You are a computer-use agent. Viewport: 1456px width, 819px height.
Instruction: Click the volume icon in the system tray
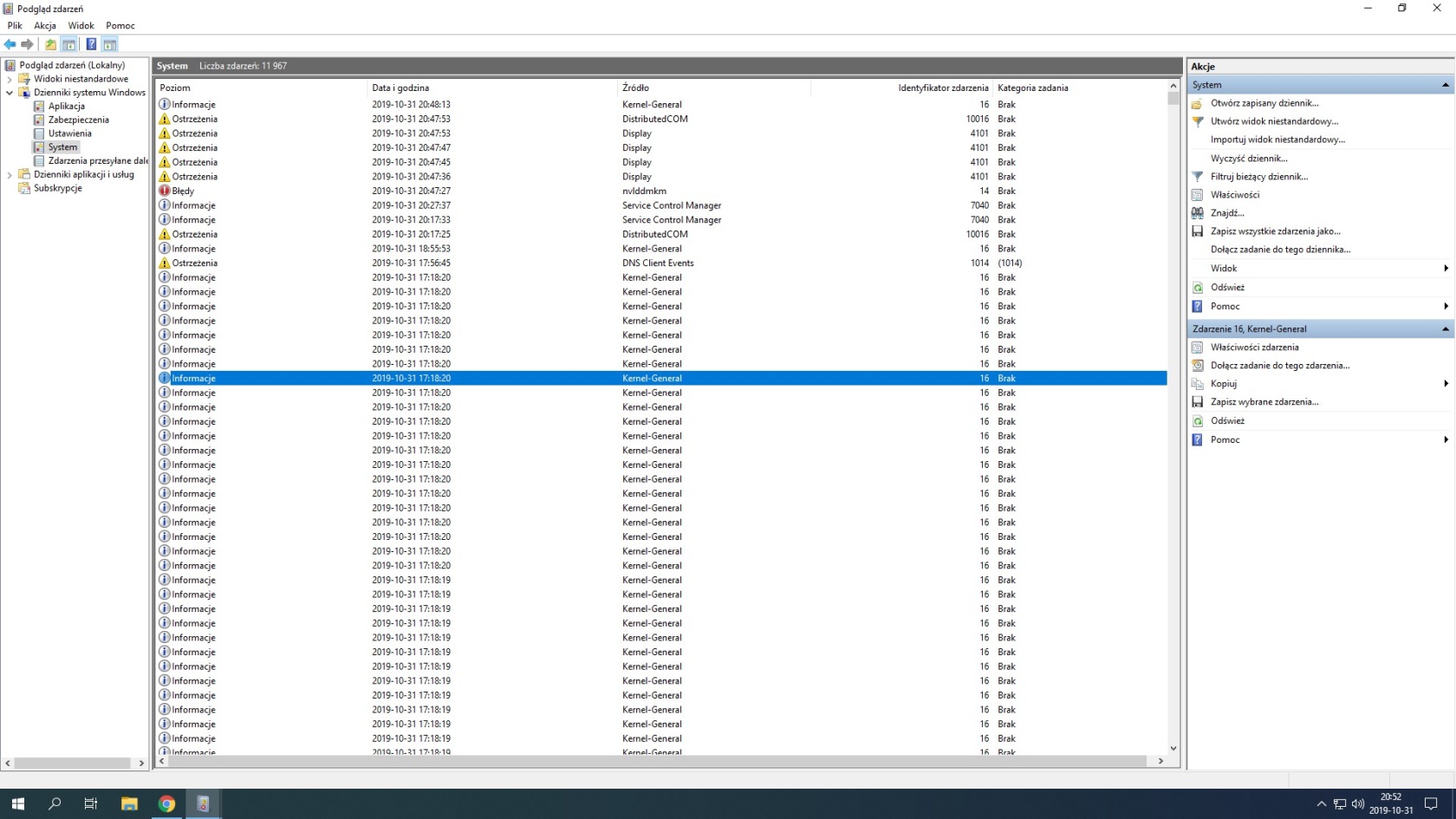pos(1357,803)
